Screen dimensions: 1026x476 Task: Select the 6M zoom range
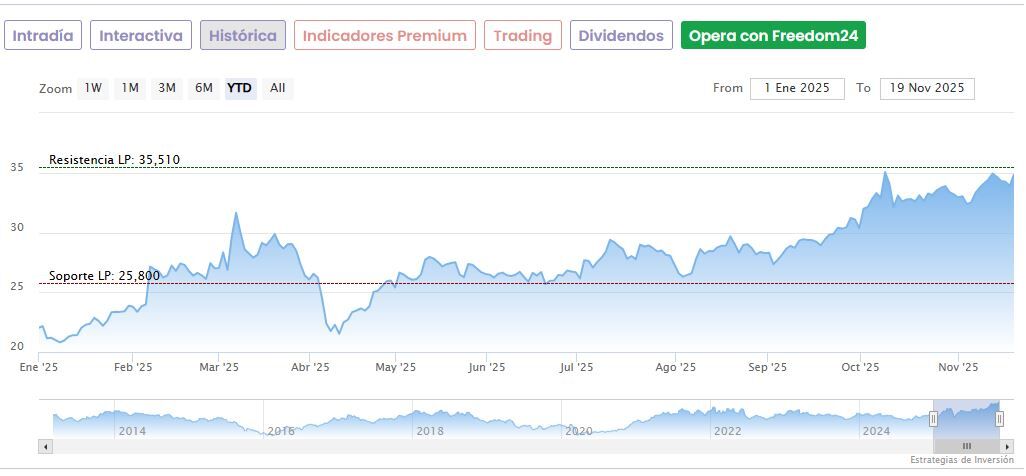[x=204, y=88]
